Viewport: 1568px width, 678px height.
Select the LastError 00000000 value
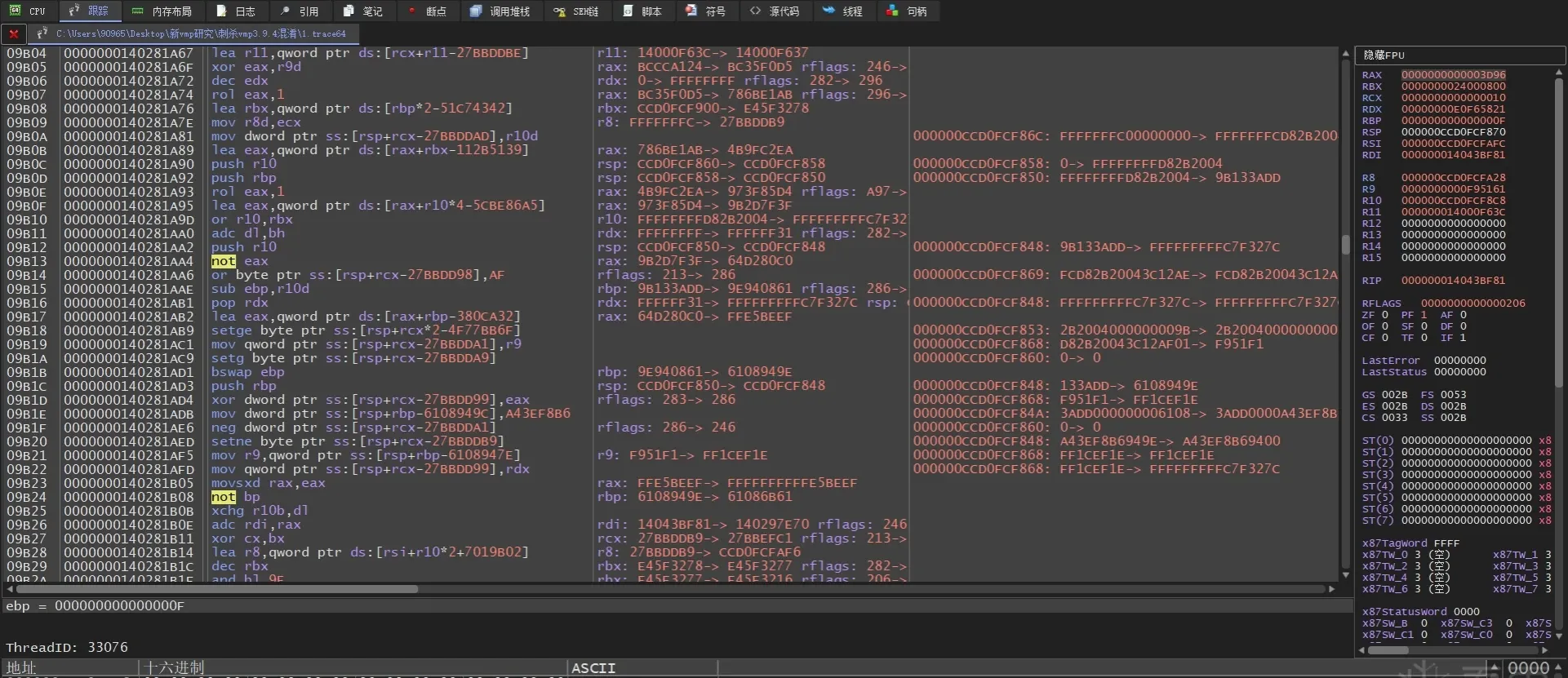[1459, 361]
